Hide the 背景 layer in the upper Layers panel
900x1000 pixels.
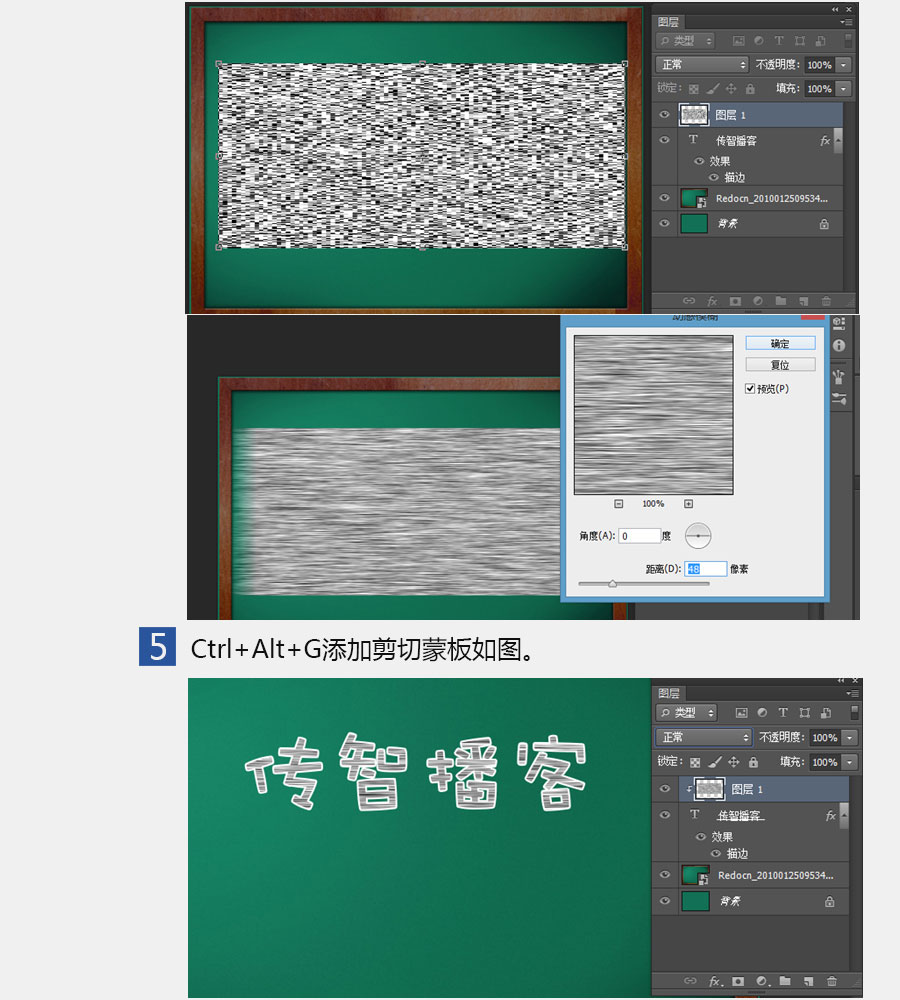pyautogui.click(x=664, y=223)
